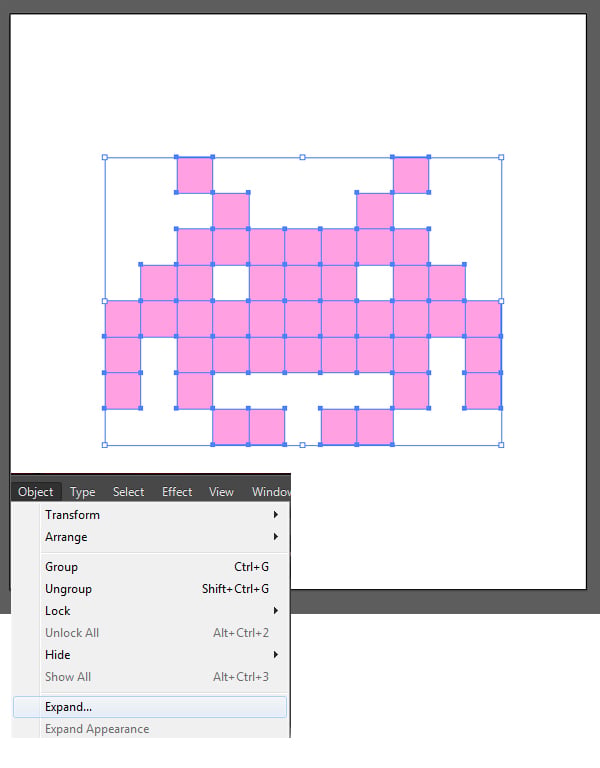Open the Effect menu
Screen dimensions: 600x768
pyautogui.click(x=177, y=492)
